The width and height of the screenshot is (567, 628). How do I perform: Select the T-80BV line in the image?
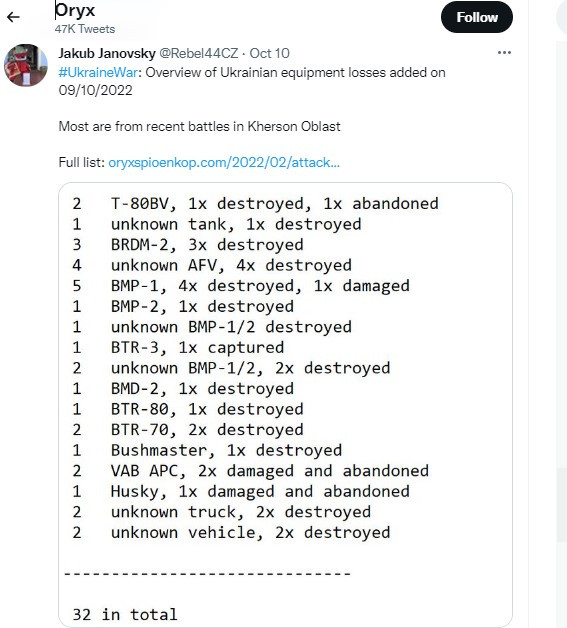click(255, 204)
